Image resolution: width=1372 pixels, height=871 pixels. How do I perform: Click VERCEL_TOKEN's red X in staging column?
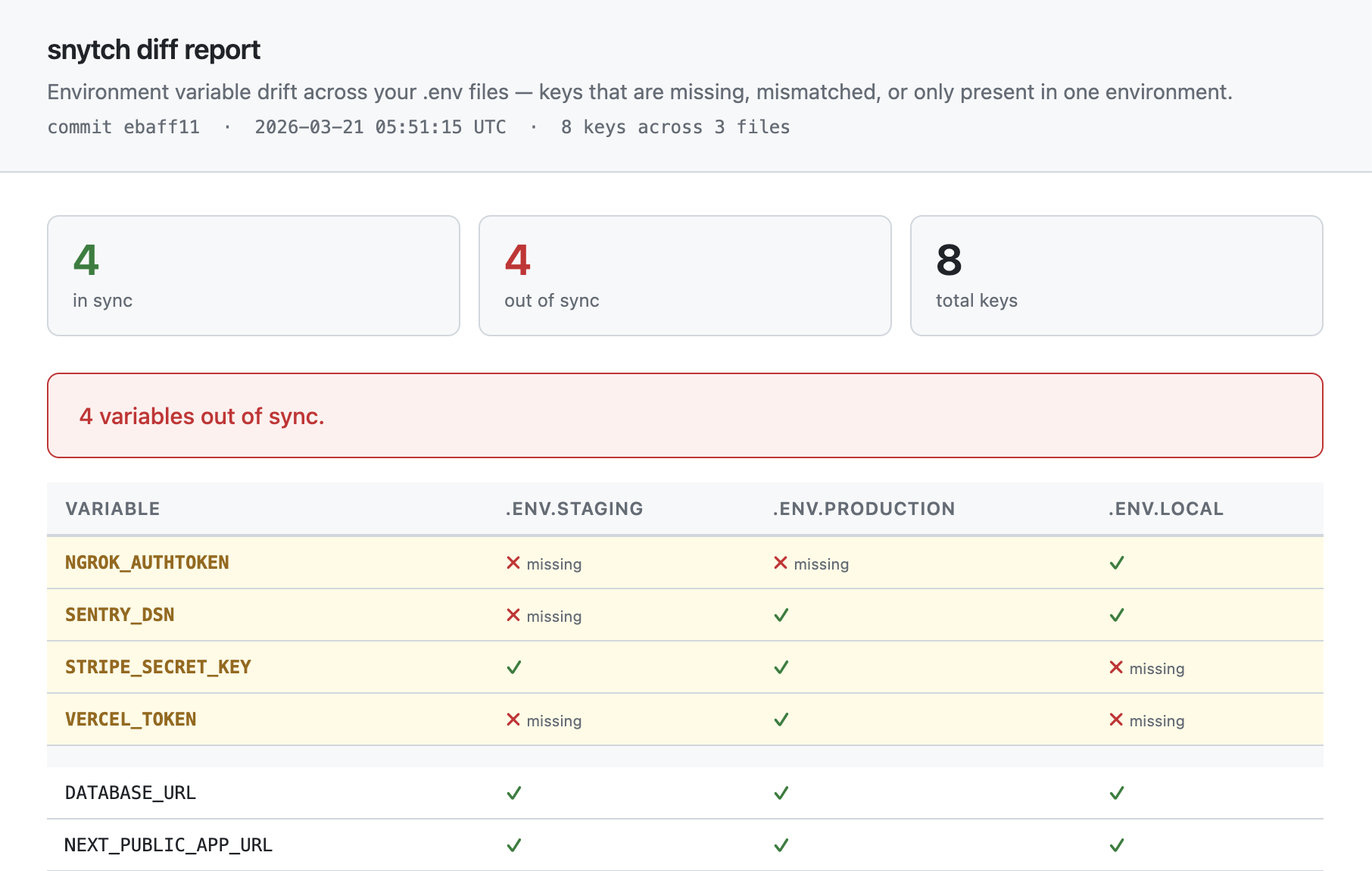pos(513,720)
